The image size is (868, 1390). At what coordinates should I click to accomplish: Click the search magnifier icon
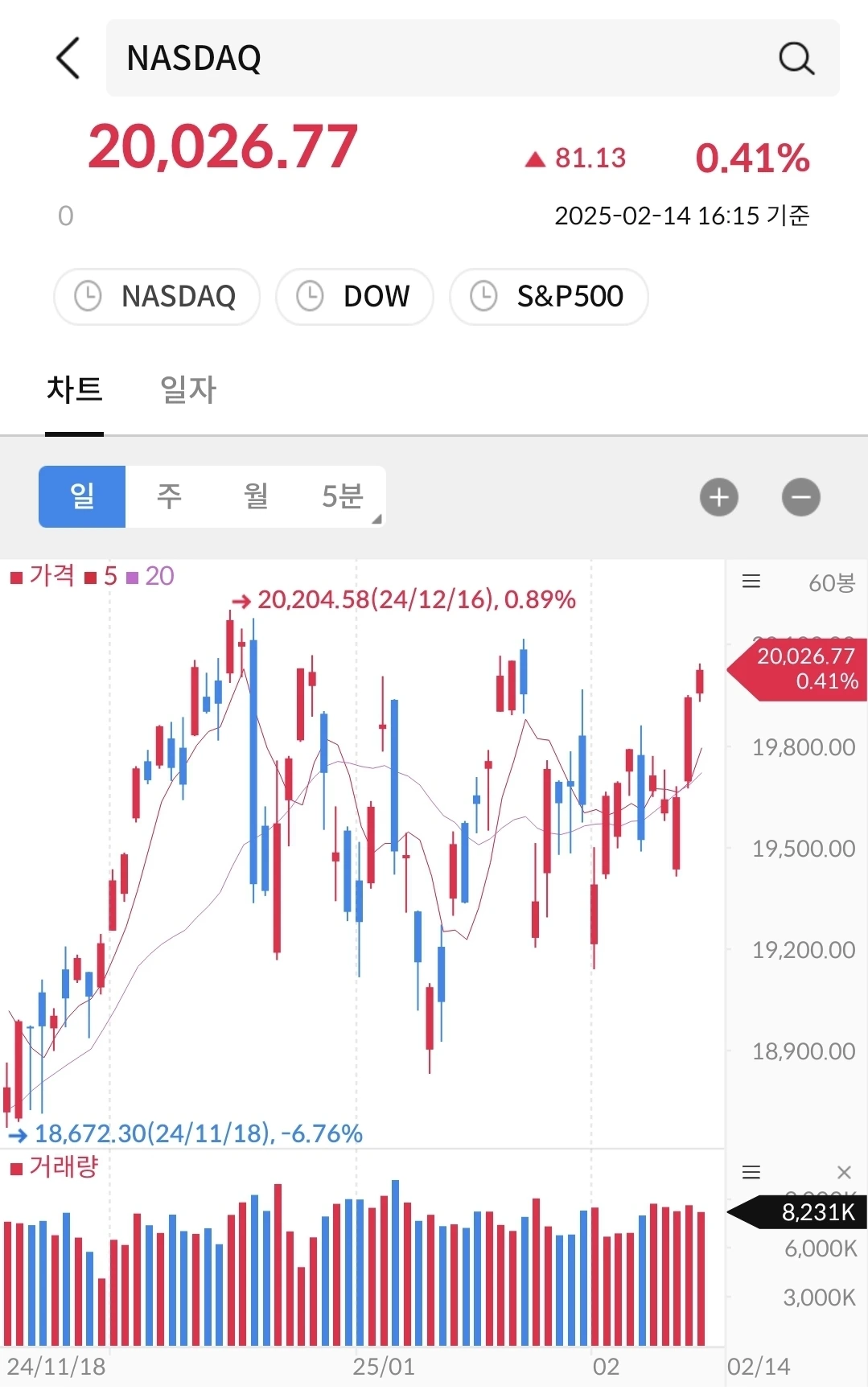click(796, 58)
